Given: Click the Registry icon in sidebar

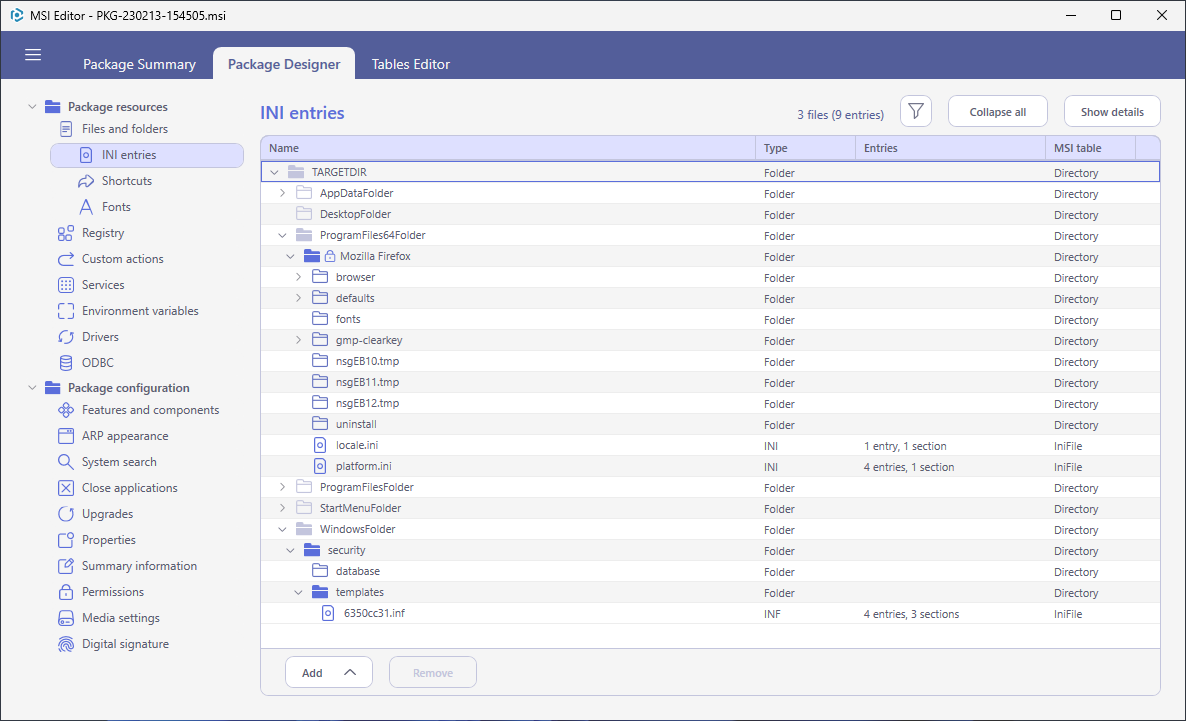Looking at the screenshot, I should coord(66,233).
